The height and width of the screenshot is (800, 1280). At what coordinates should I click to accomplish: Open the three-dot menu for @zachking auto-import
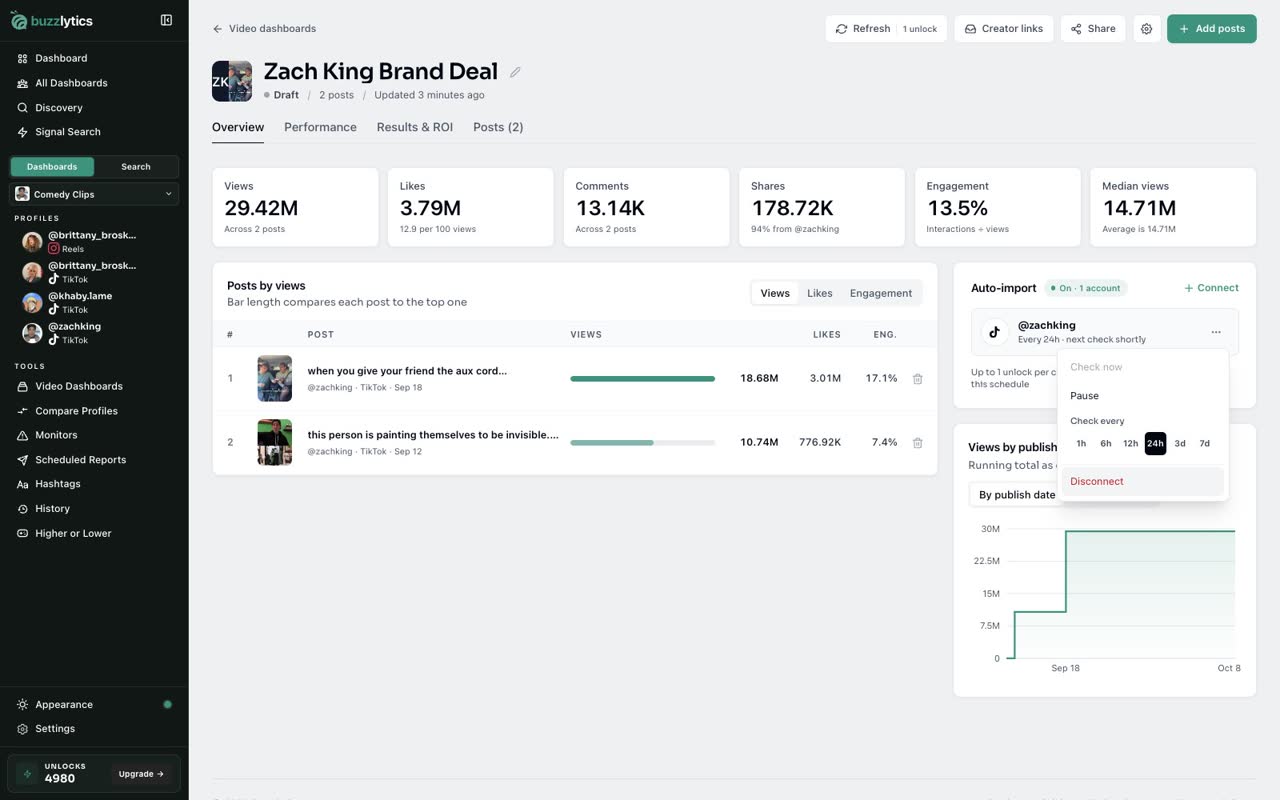[1216, 332]
